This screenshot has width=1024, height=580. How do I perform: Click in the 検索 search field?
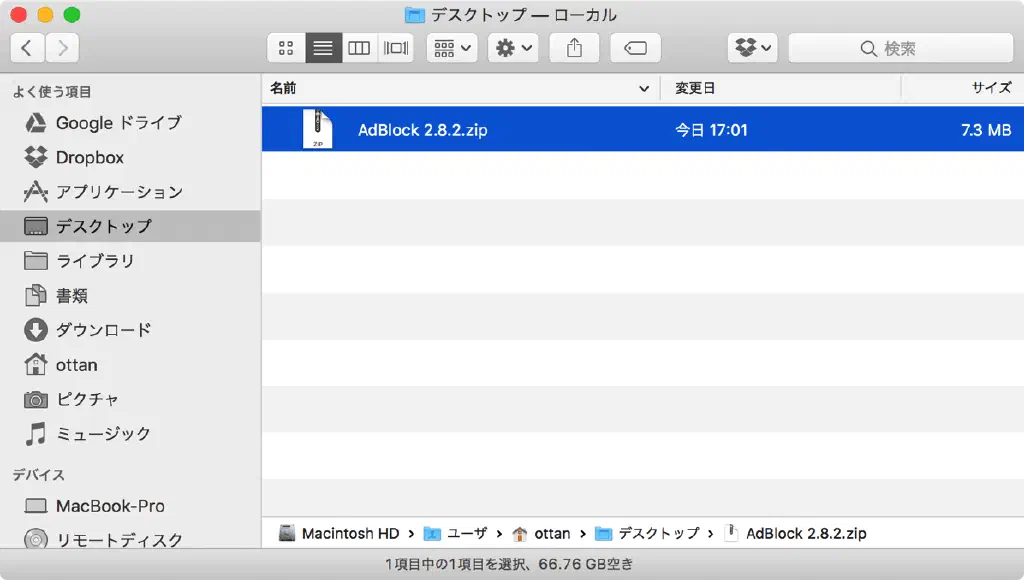pyautogui.click(x=900, y=48)
